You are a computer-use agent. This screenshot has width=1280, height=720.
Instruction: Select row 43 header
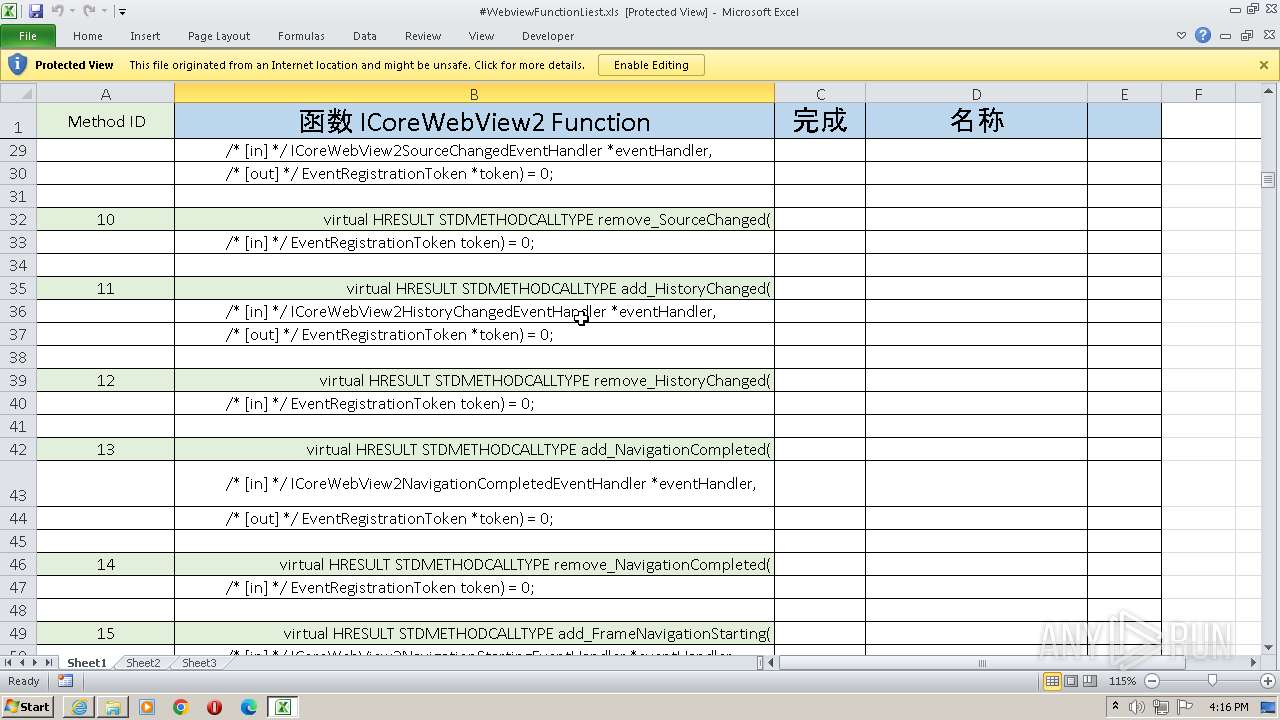(18, 484)
